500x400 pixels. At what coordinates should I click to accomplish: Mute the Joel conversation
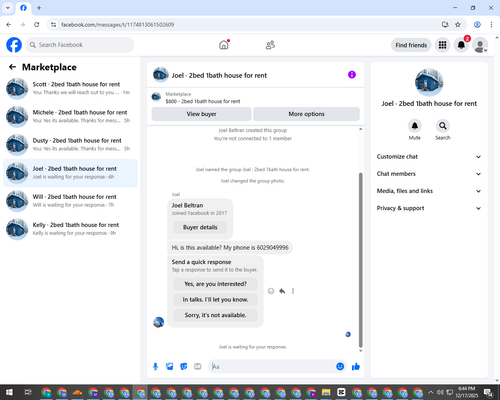(415, 126)
